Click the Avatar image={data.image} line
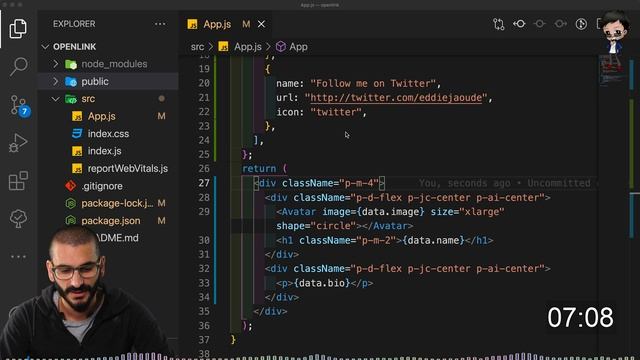 point(390,212)
